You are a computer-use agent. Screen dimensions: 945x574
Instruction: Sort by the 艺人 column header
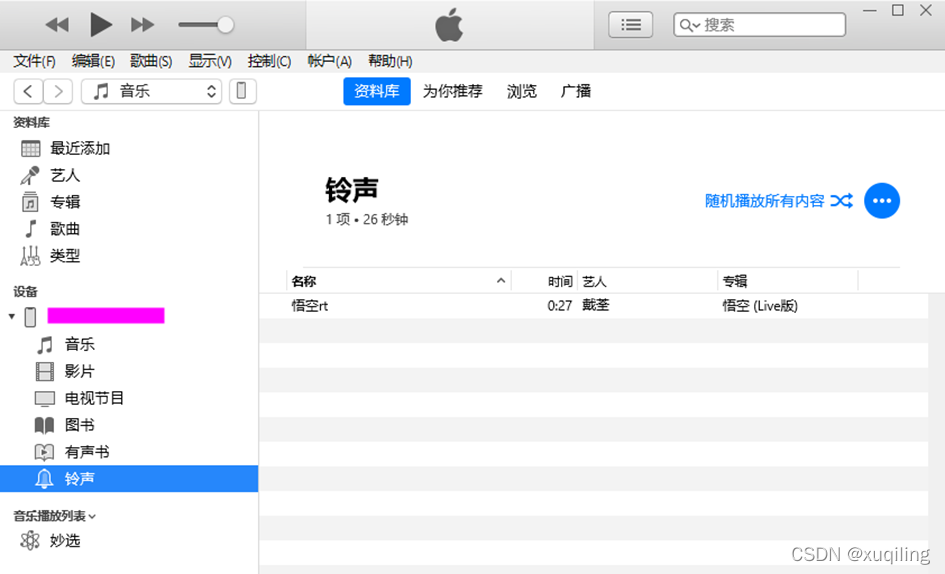(647, 281)
